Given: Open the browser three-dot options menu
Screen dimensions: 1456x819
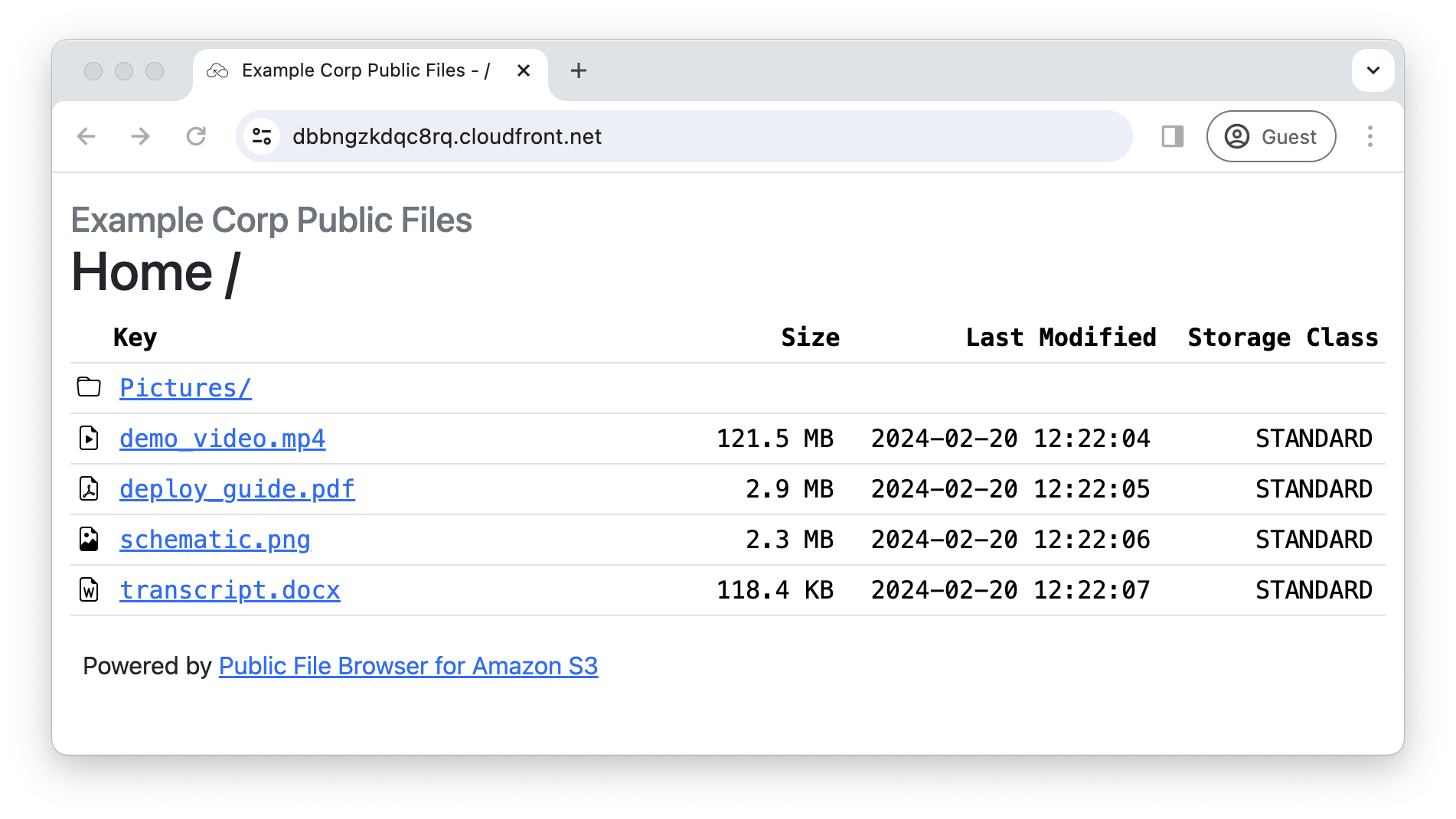Looking at the screenshot, I should tap(1369, 136).
